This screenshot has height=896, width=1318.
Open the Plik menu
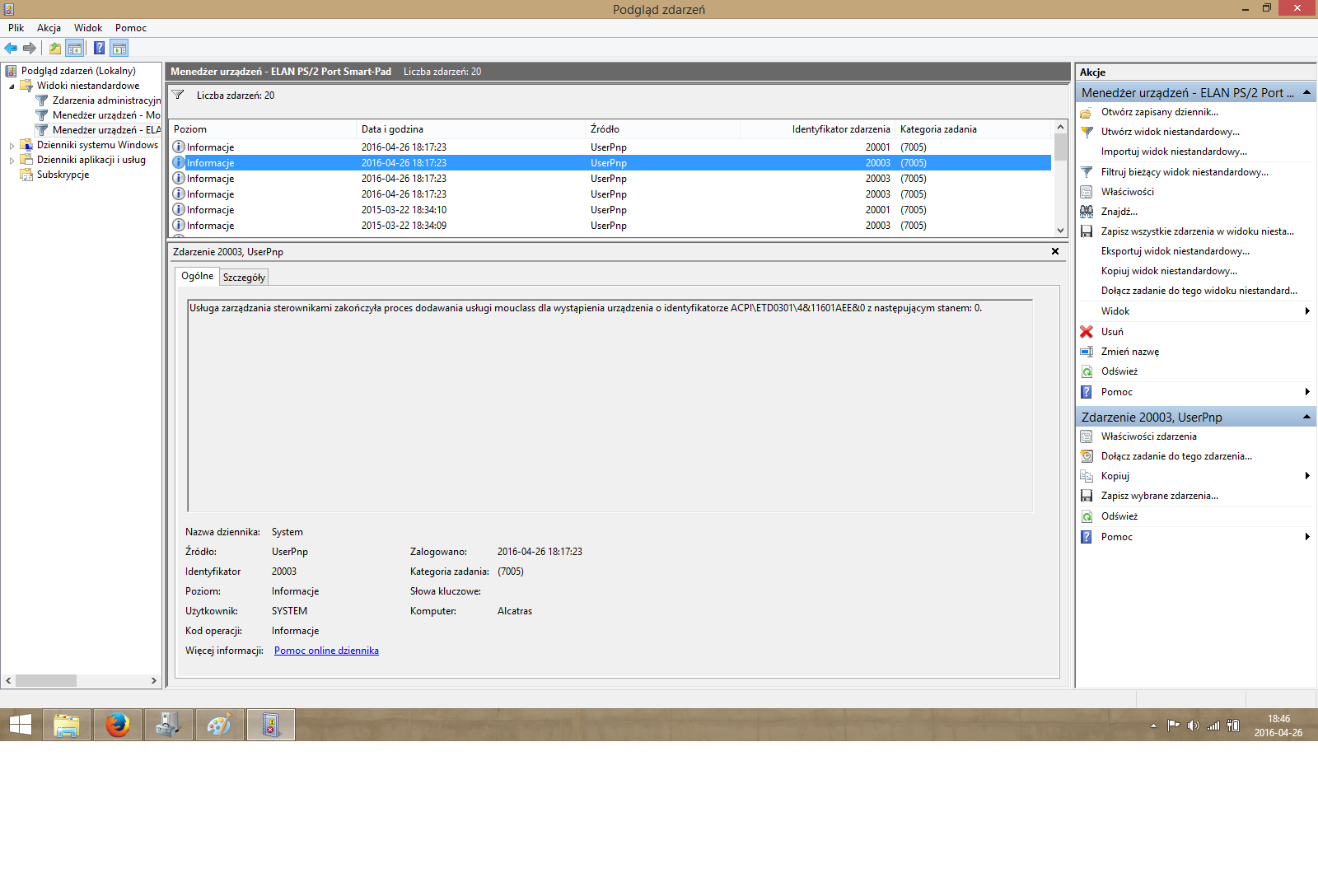click(x=16, y=28)
